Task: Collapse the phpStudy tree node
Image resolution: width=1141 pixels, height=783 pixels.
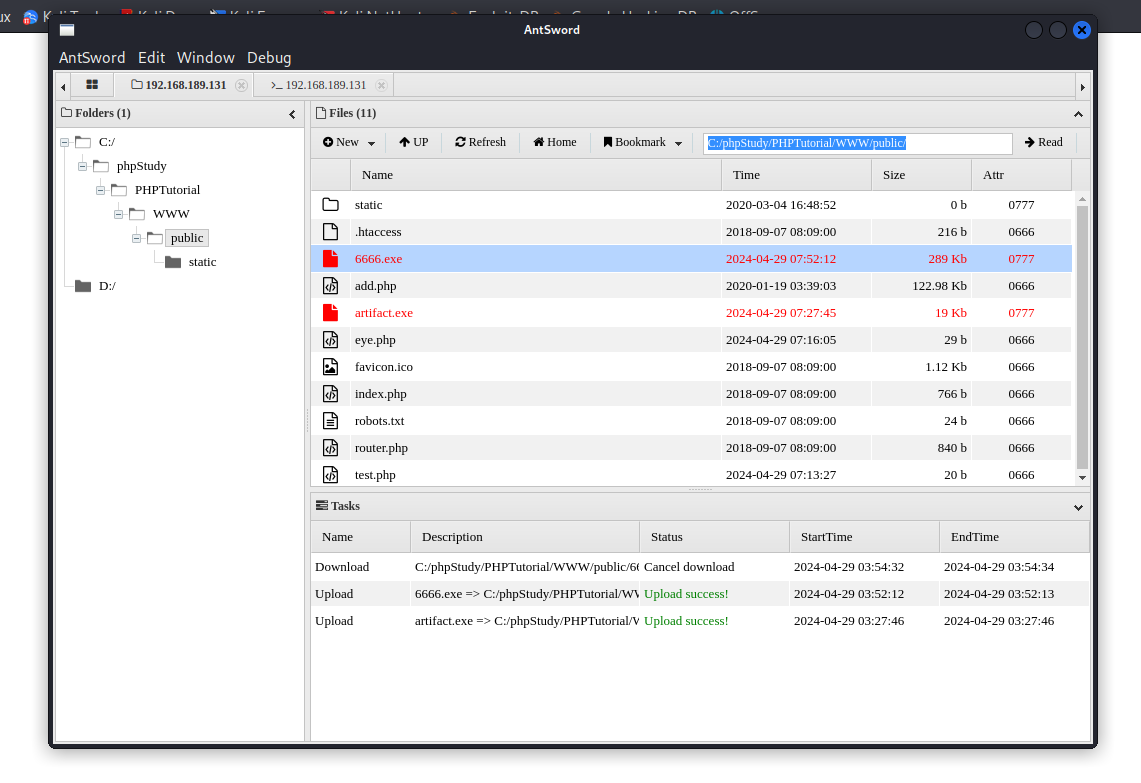Action: coord(82,167)
